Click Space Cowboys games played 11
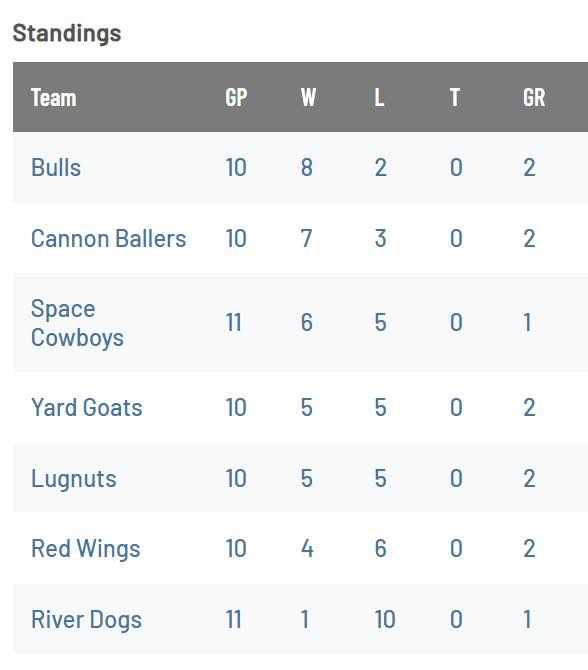 point(234,323)
